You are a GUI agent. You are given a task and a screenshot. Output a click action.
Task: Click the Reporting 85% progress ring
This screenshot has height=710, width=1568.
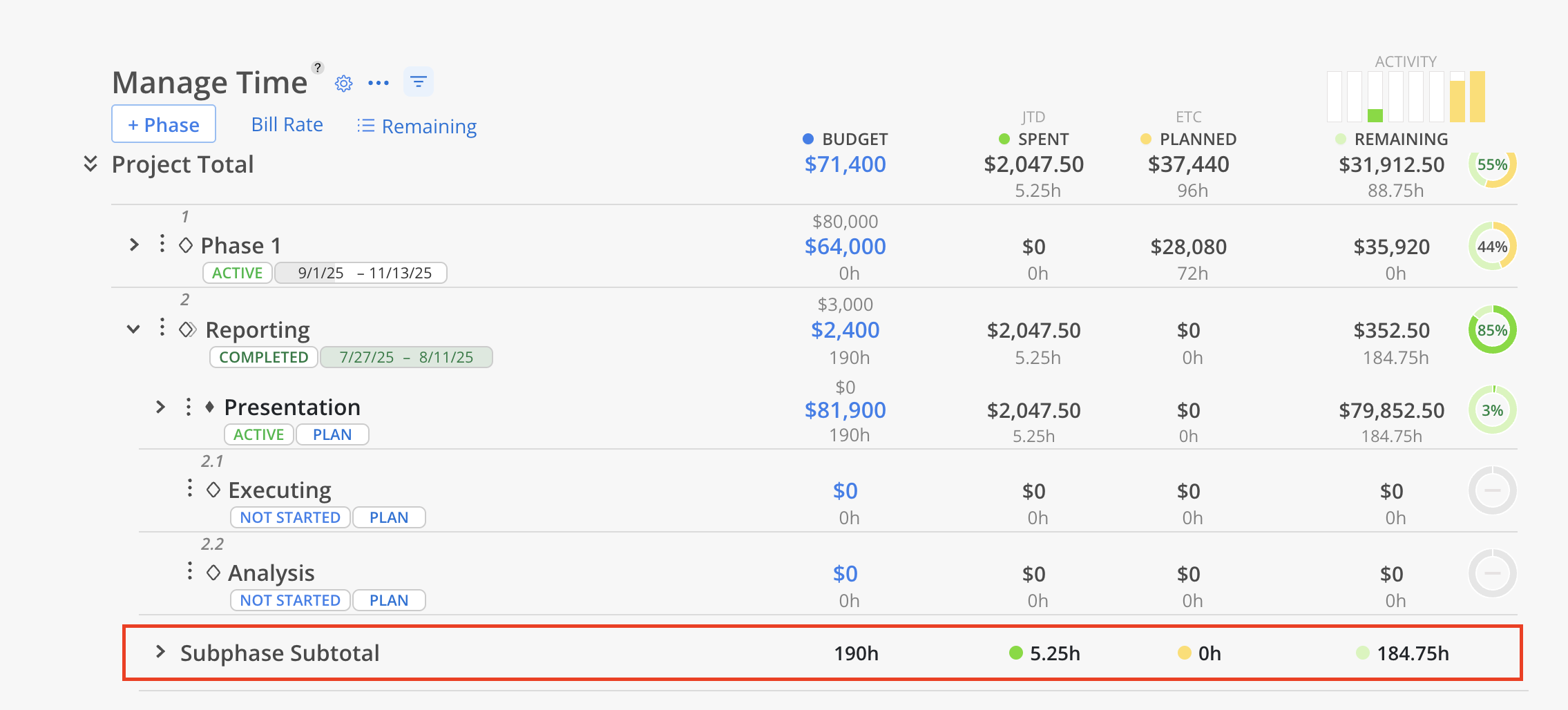click(x=1492, y=329)
